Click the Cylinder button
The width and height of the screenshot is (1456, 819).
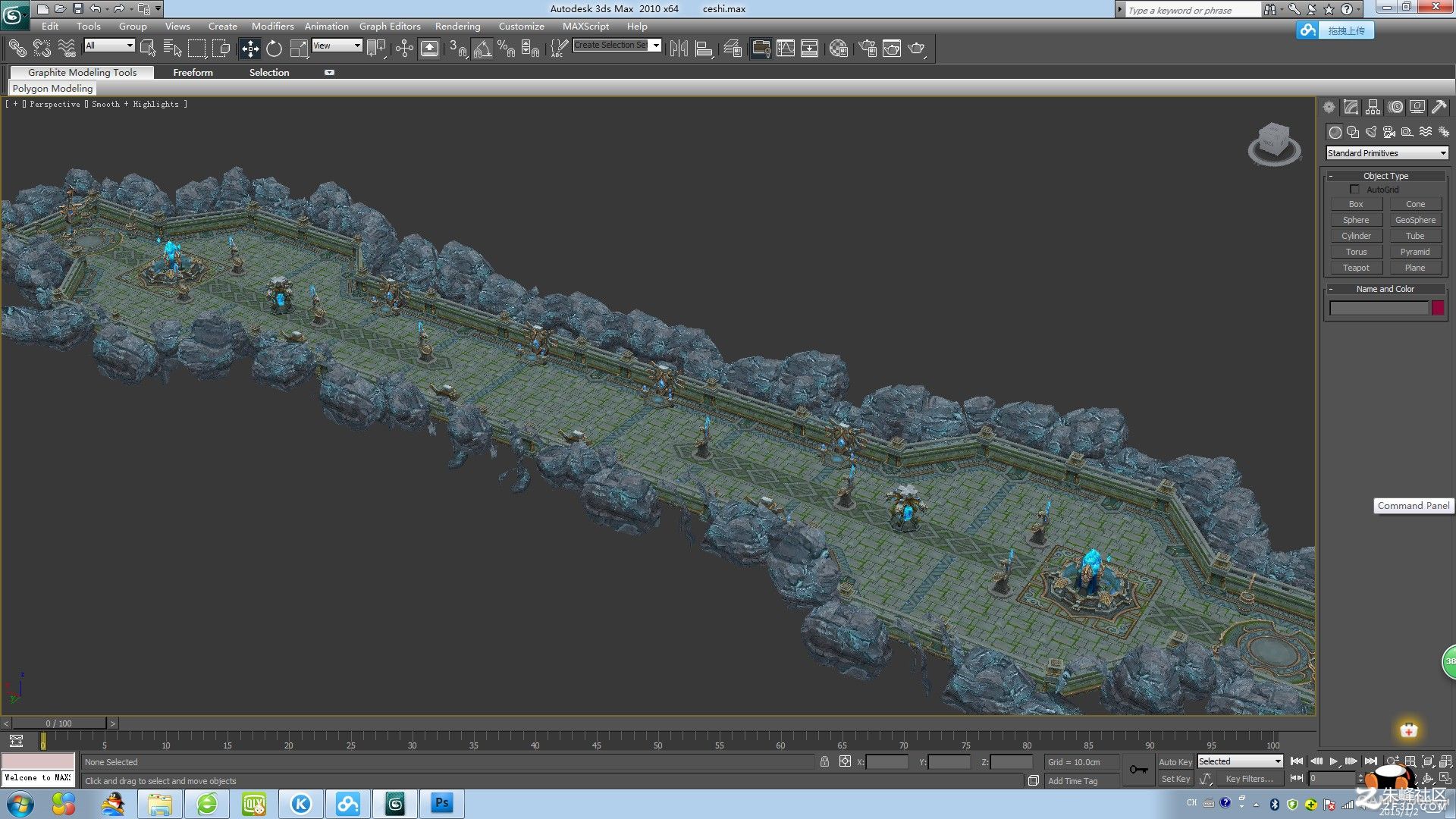pos(1356,236)
